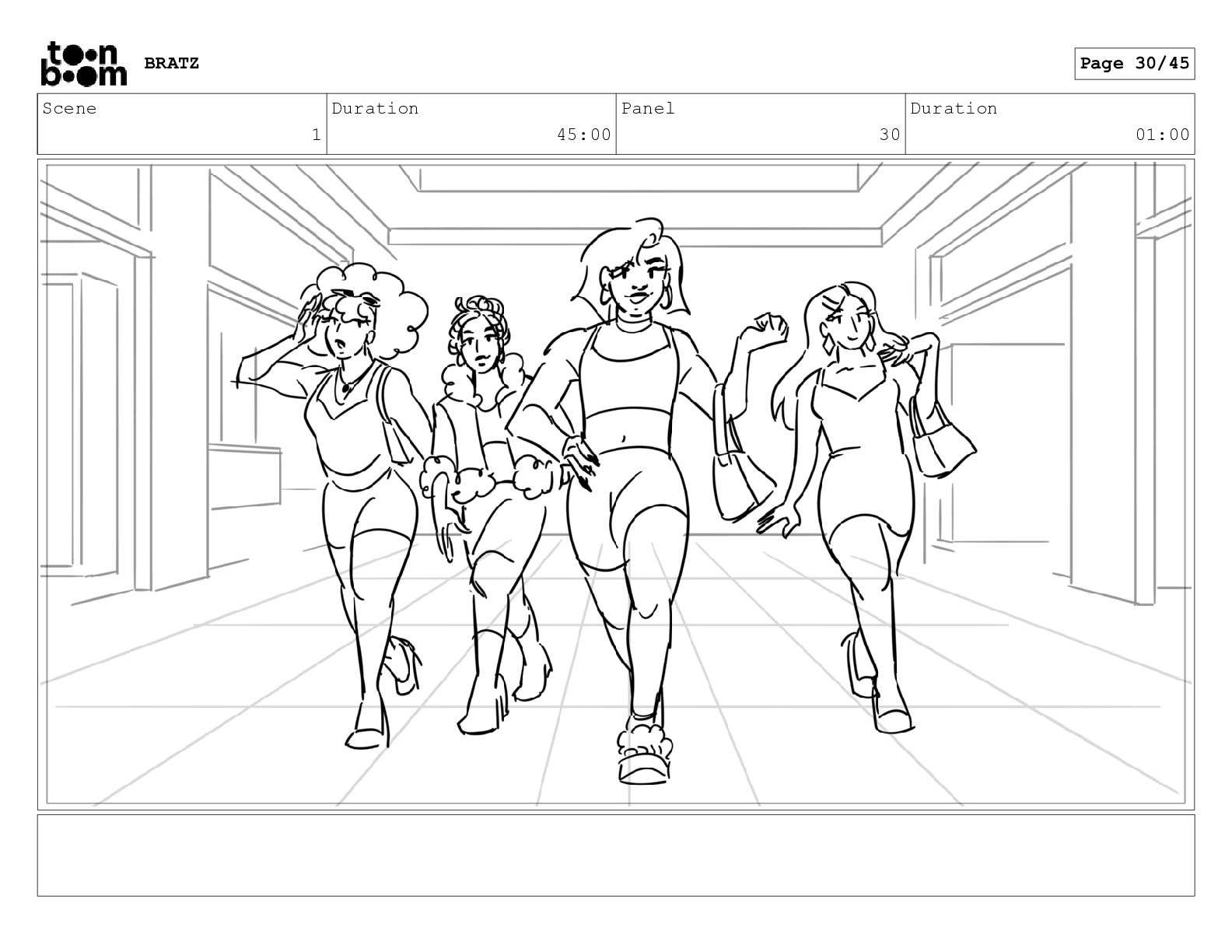Select the panel number 30 value

890,135
